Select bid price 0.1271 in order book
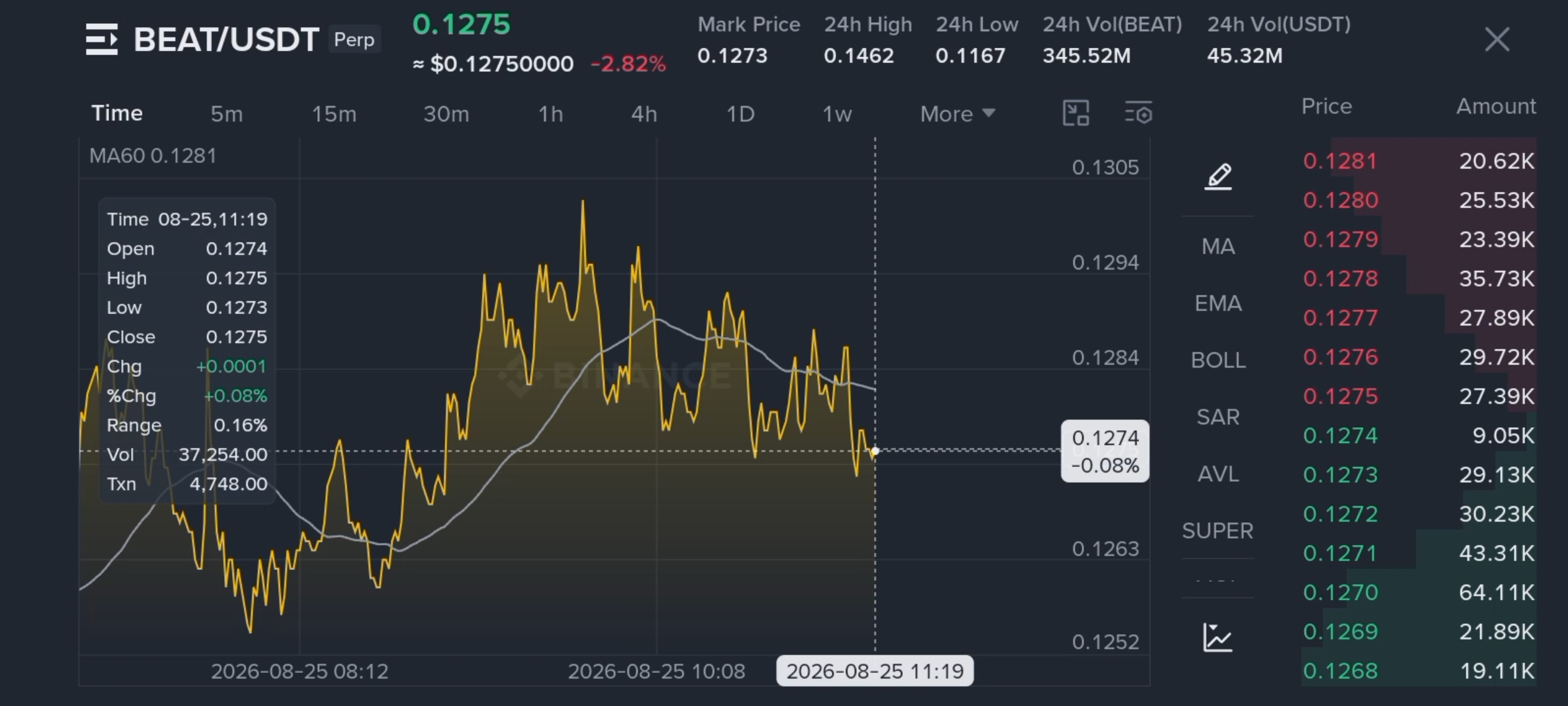 1340,553
